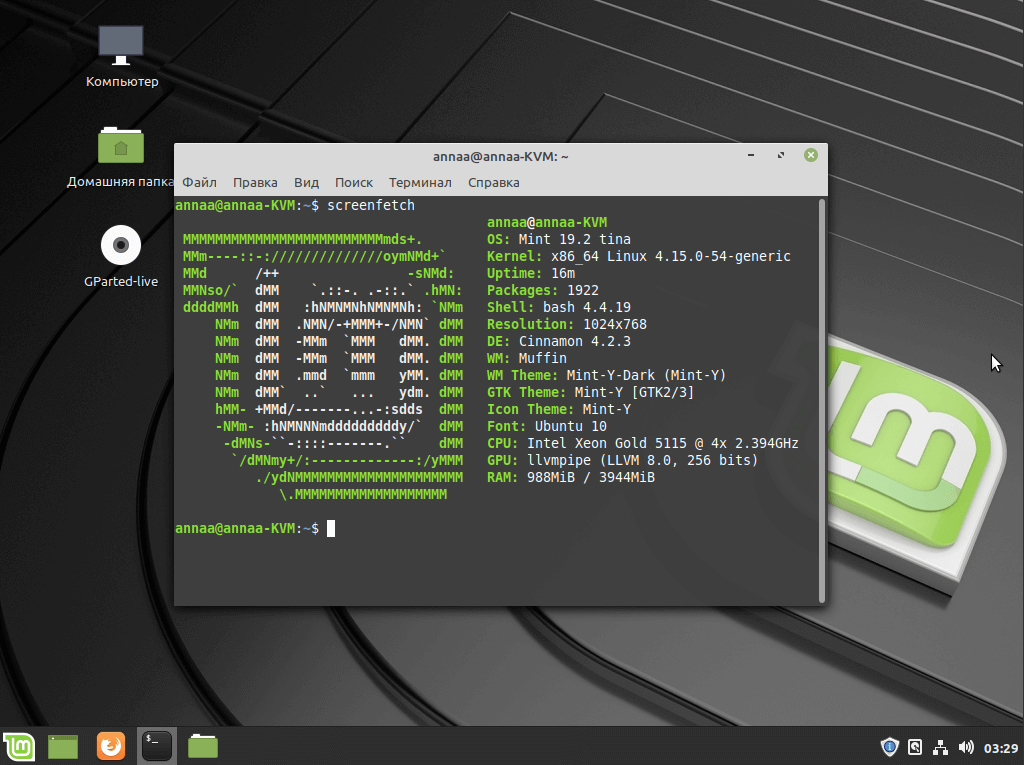Click the terminal title bar annaa@annaa-KVM: ~

501,156
